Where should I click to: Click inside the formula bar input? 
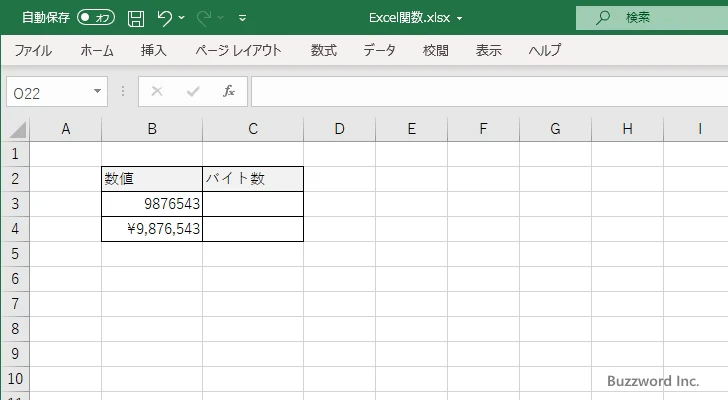coord(490,92)
